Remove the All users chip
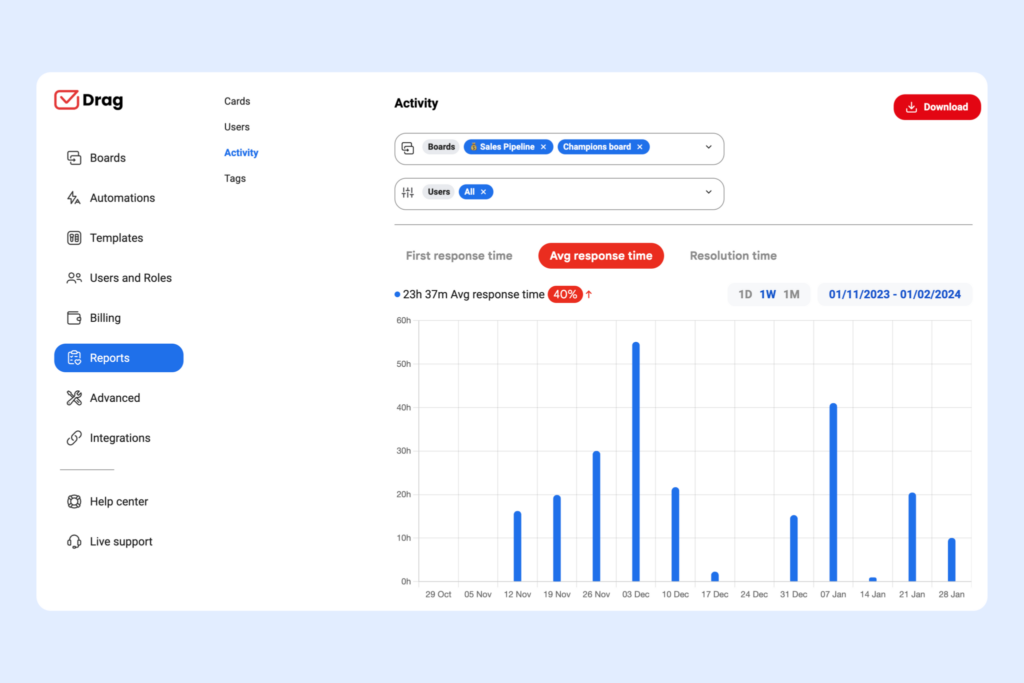 click(x=483, y=192)
